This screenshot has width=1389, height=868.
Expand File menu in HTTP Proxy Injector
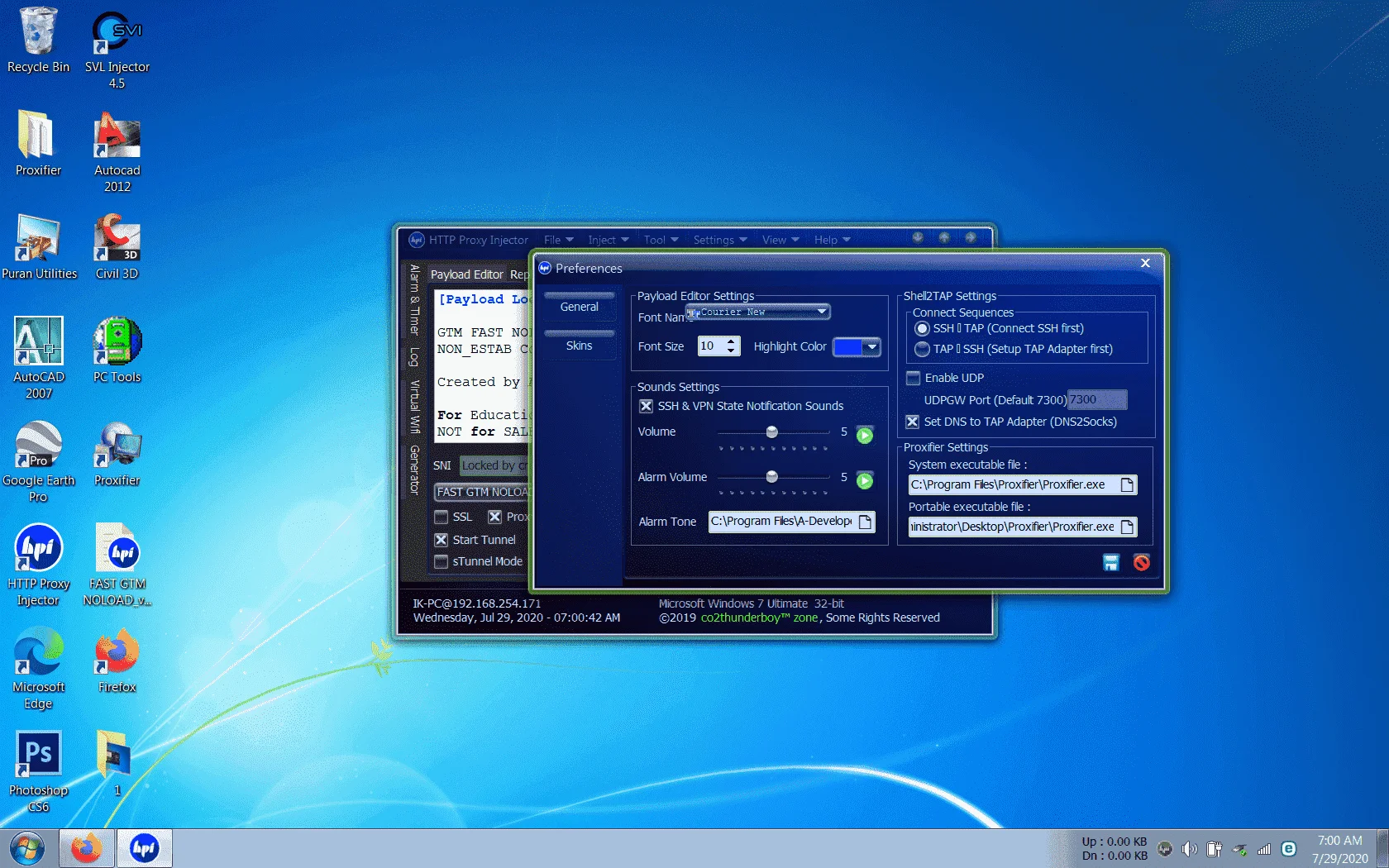pyautogui.click(x=558, y=240)
